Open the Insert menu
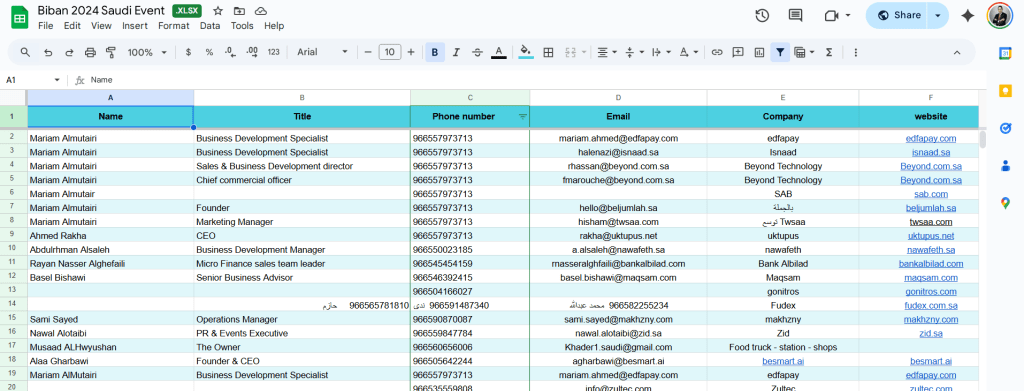 coord(135,26)
